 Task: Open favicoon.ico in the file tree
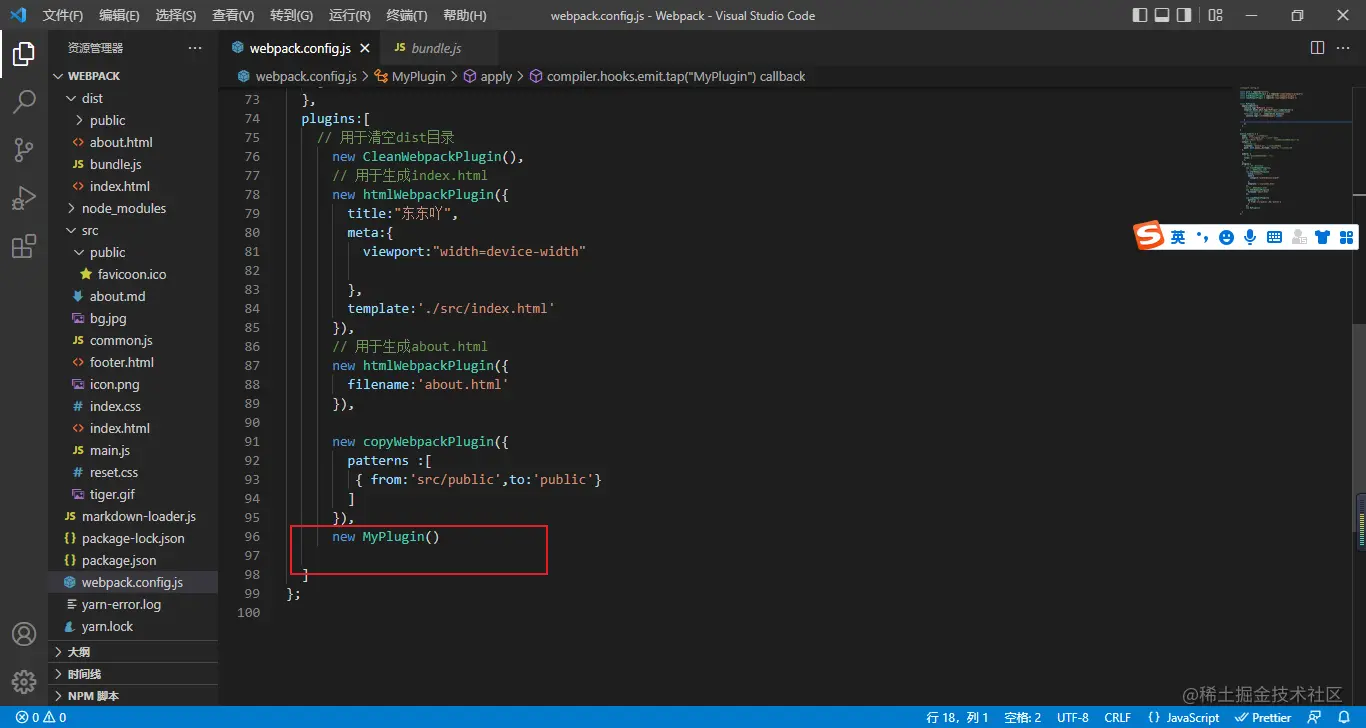pos(133,274)
